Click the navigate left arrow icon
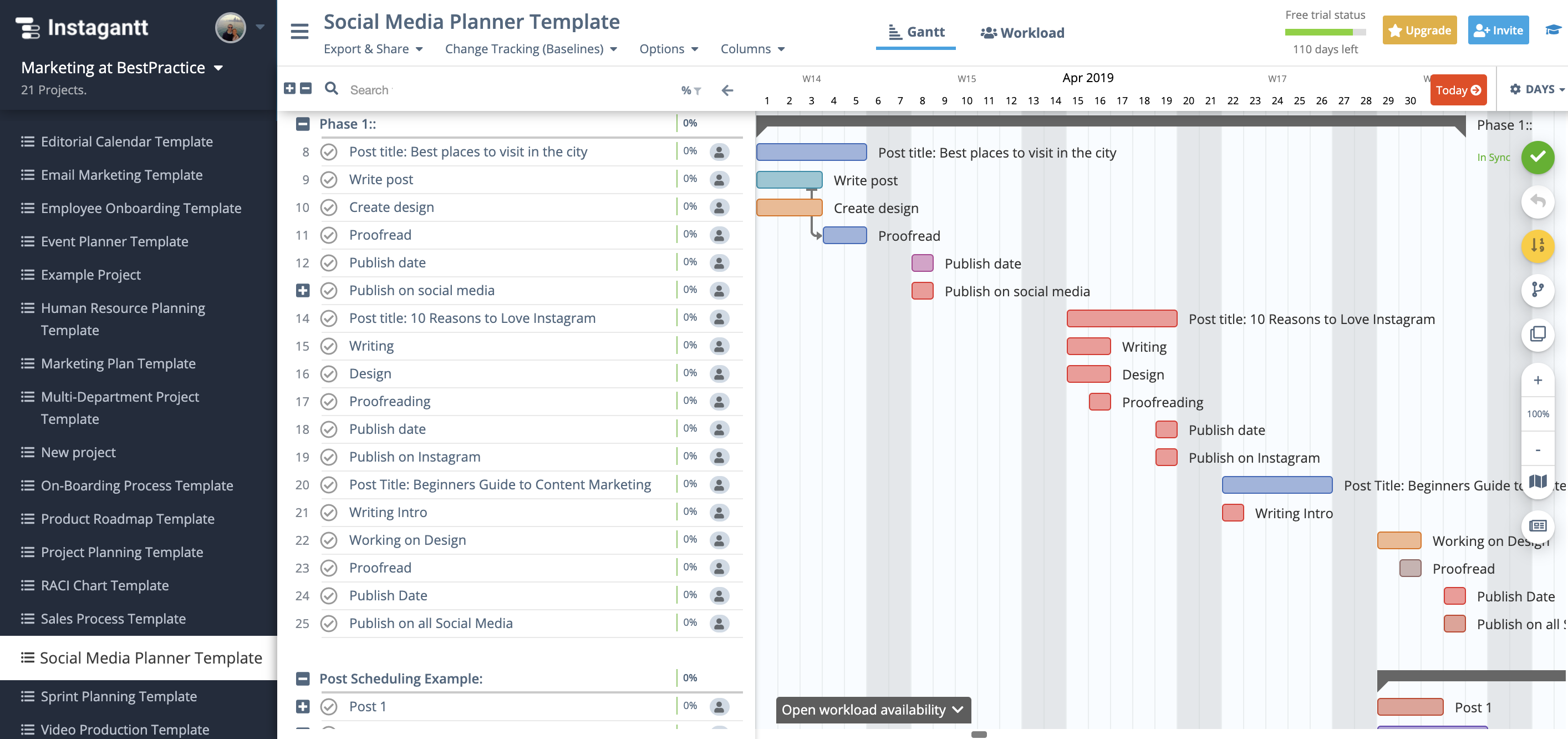 [x=727, y=90]
